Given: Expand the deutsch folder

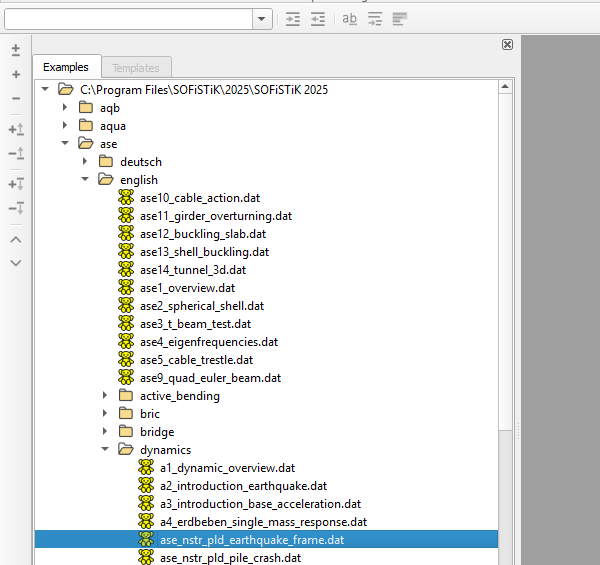Looking at the screenshot, I should click(85, 161).
